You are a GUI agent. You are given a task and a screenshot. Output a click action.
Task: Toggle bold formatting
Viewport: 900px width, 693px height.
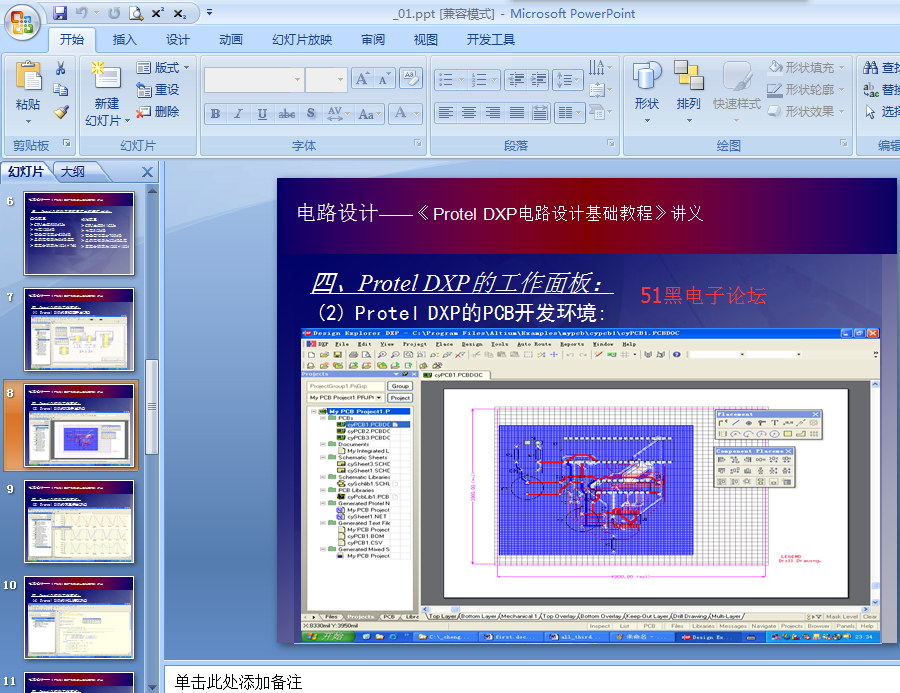[x=215, y=113]
